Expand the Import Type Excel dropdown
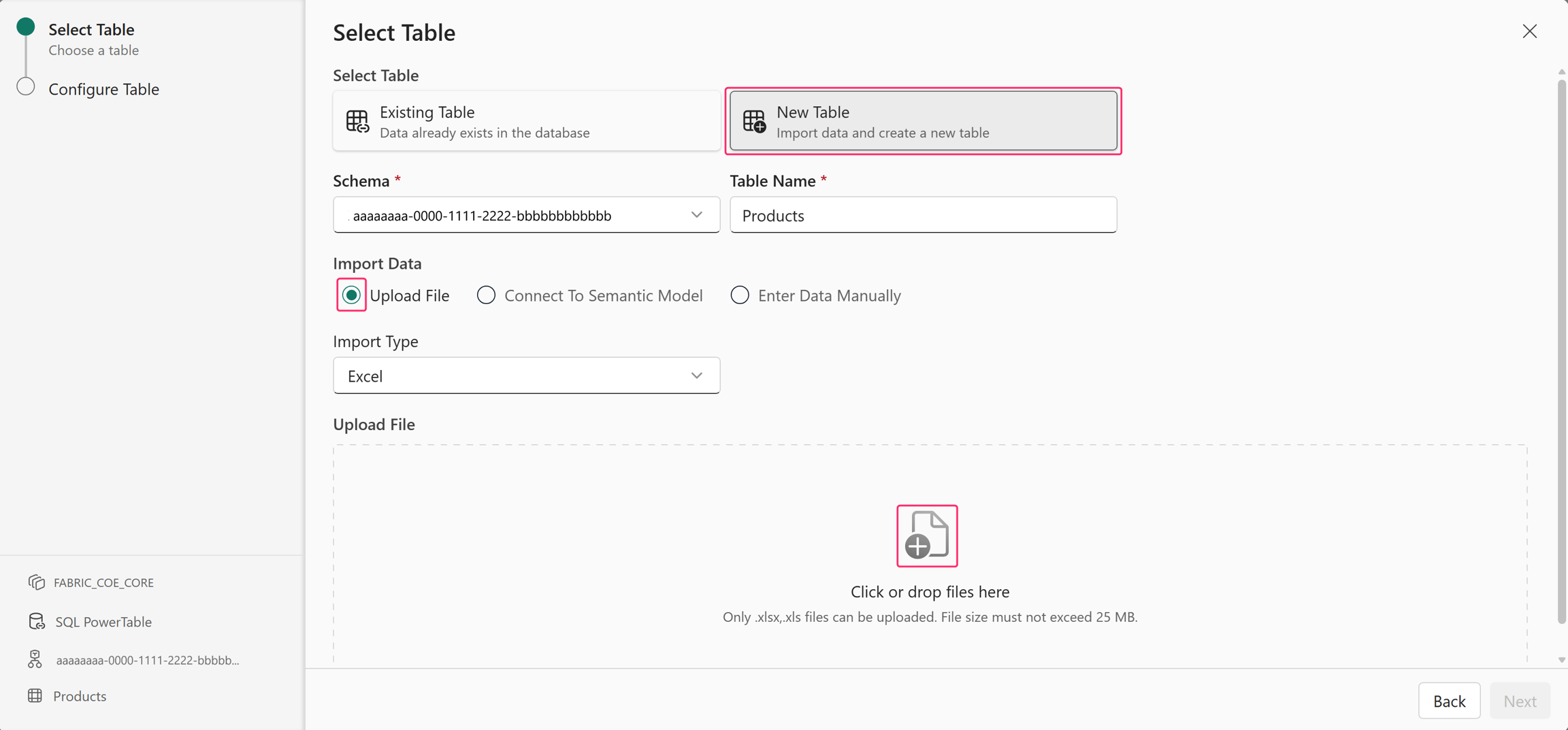1568x730 pixels. [526, 376]
